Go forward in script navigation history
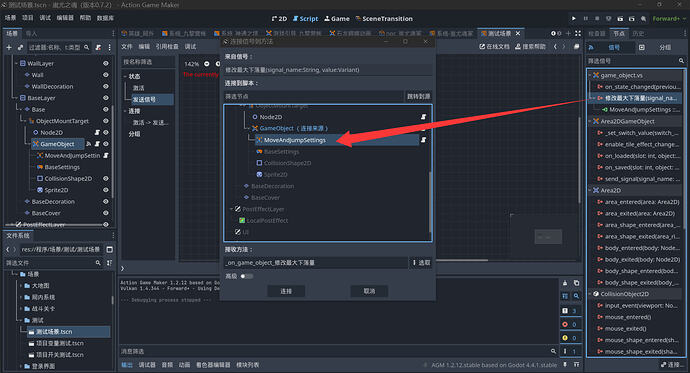 pyautogui.click(x=565, y=46)
